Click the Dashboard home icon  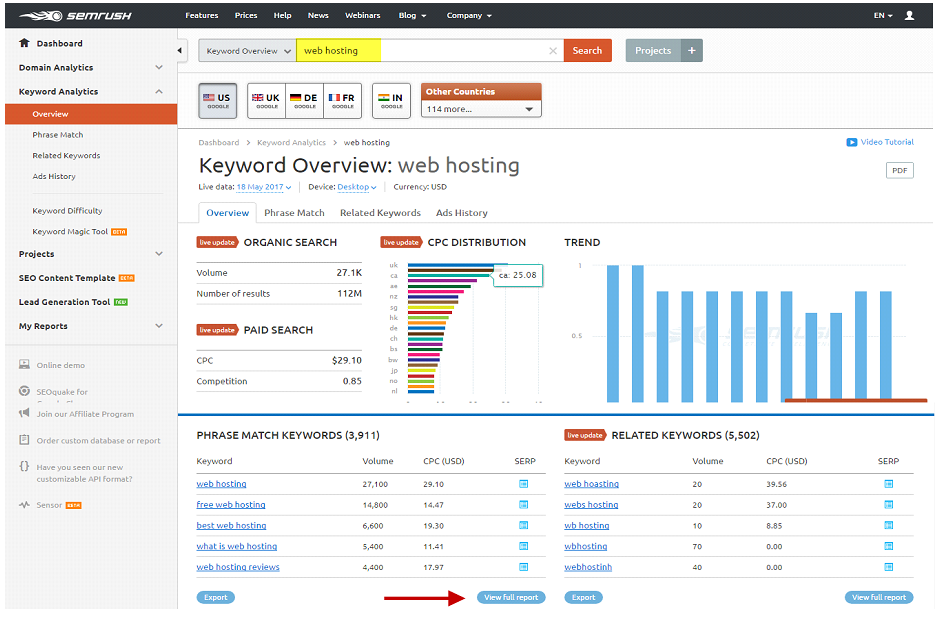tap(24, 43)
